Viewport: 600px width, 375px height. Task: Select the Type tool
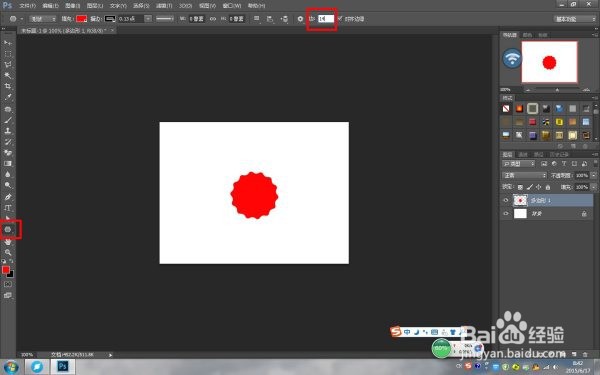8,208
